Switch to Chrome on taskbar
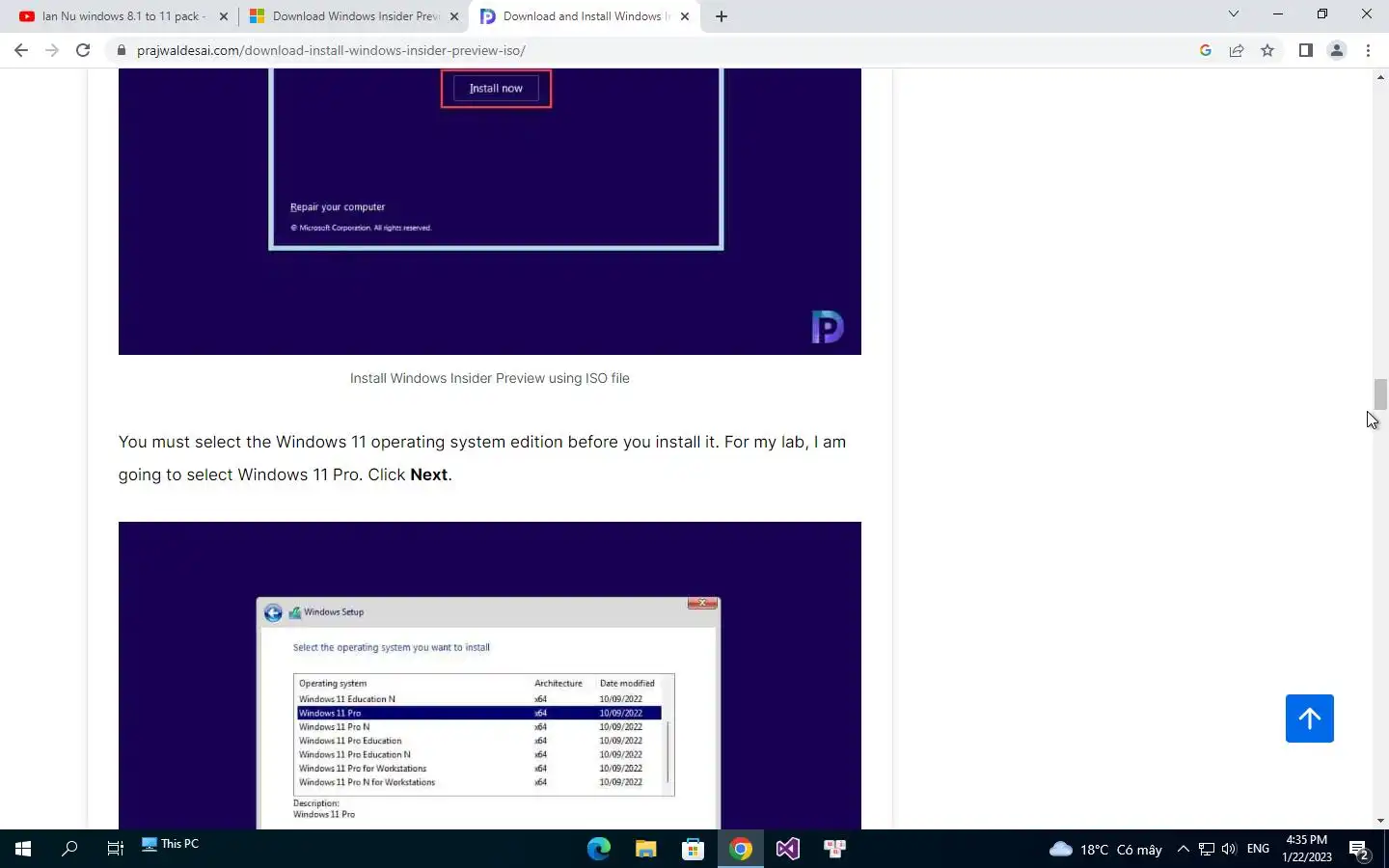 click(740, 849)
